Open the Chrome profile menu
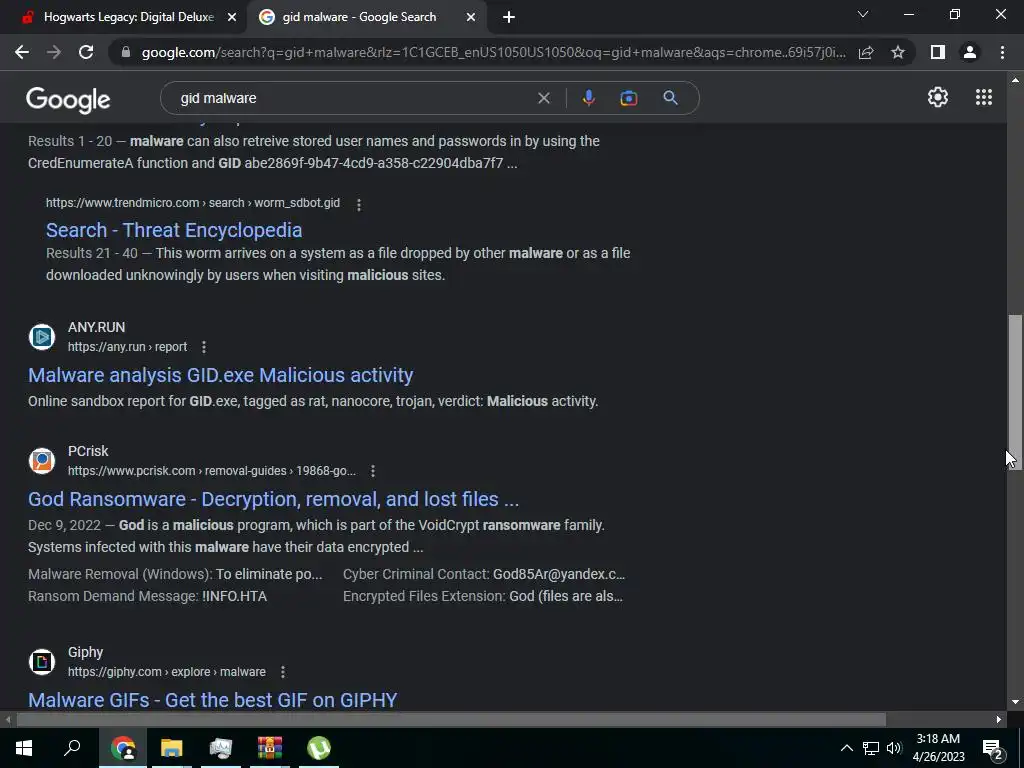Screen dimensions: 1024x768 pyautogui.click(x=970, y=52)
